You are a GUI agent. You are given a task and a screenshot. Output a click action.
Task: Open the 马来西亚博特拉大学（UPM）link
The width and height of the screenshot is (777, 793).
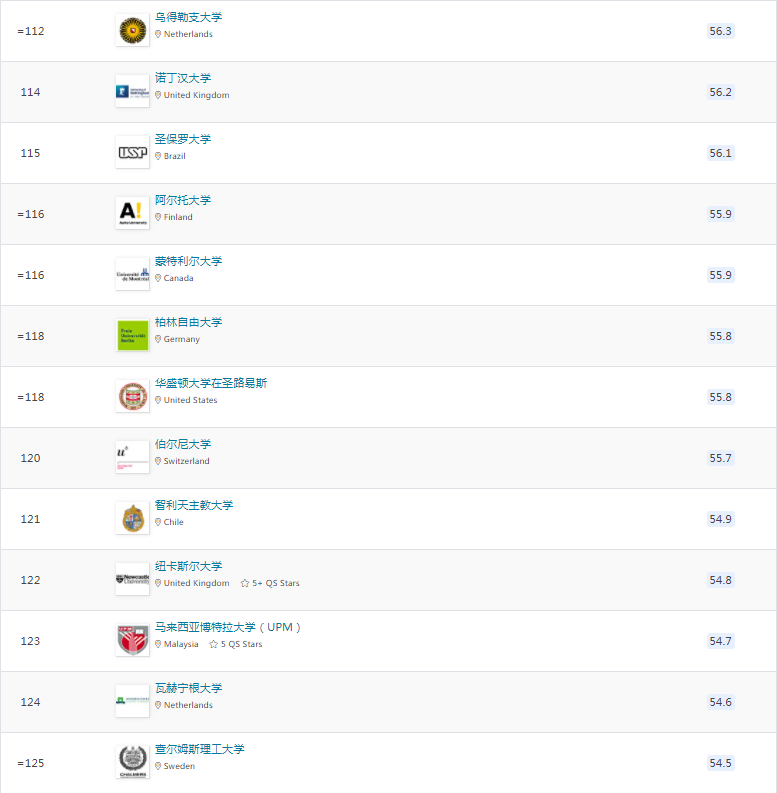click(x=228, y=628)
